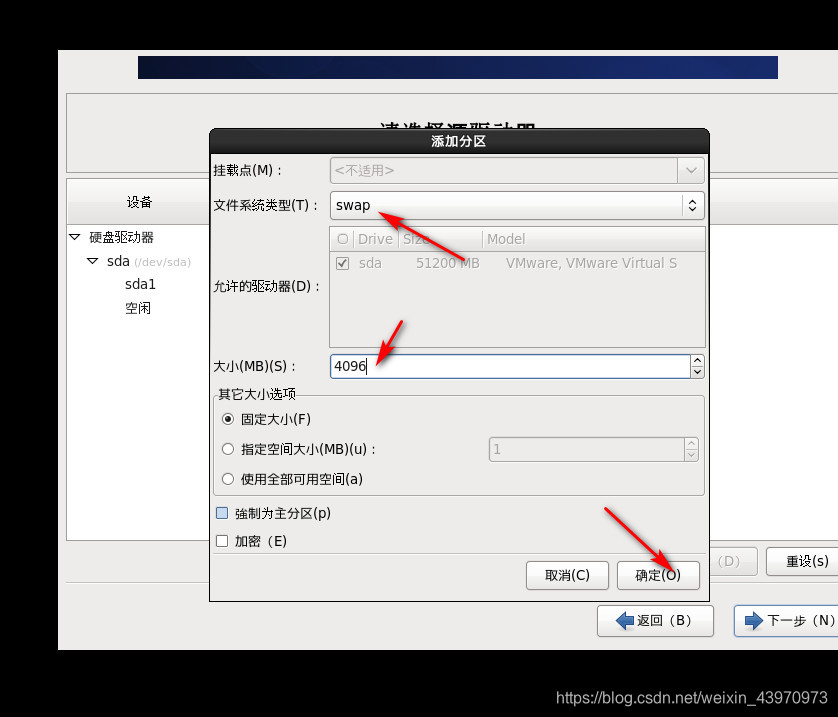Click the 设备 column header
Screen dimensions: 838x717
coord(139,202)
